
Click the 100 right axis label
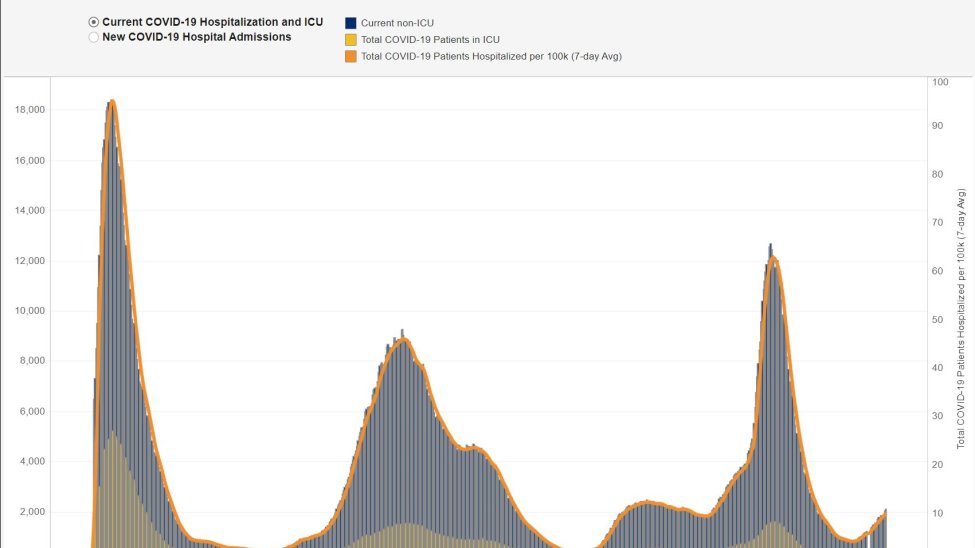tap(940, 82)
